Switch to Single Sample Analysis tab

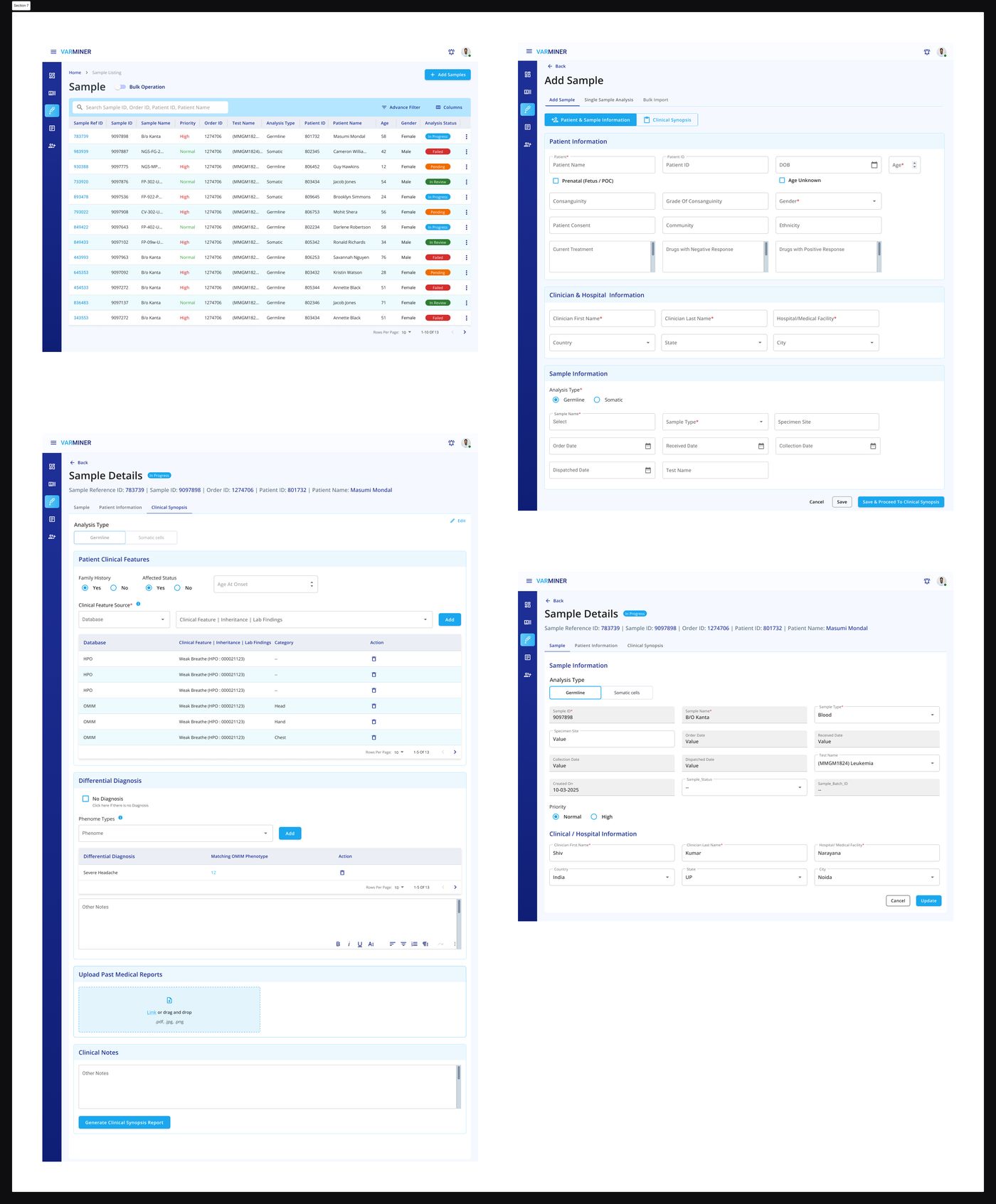(608, 100)
